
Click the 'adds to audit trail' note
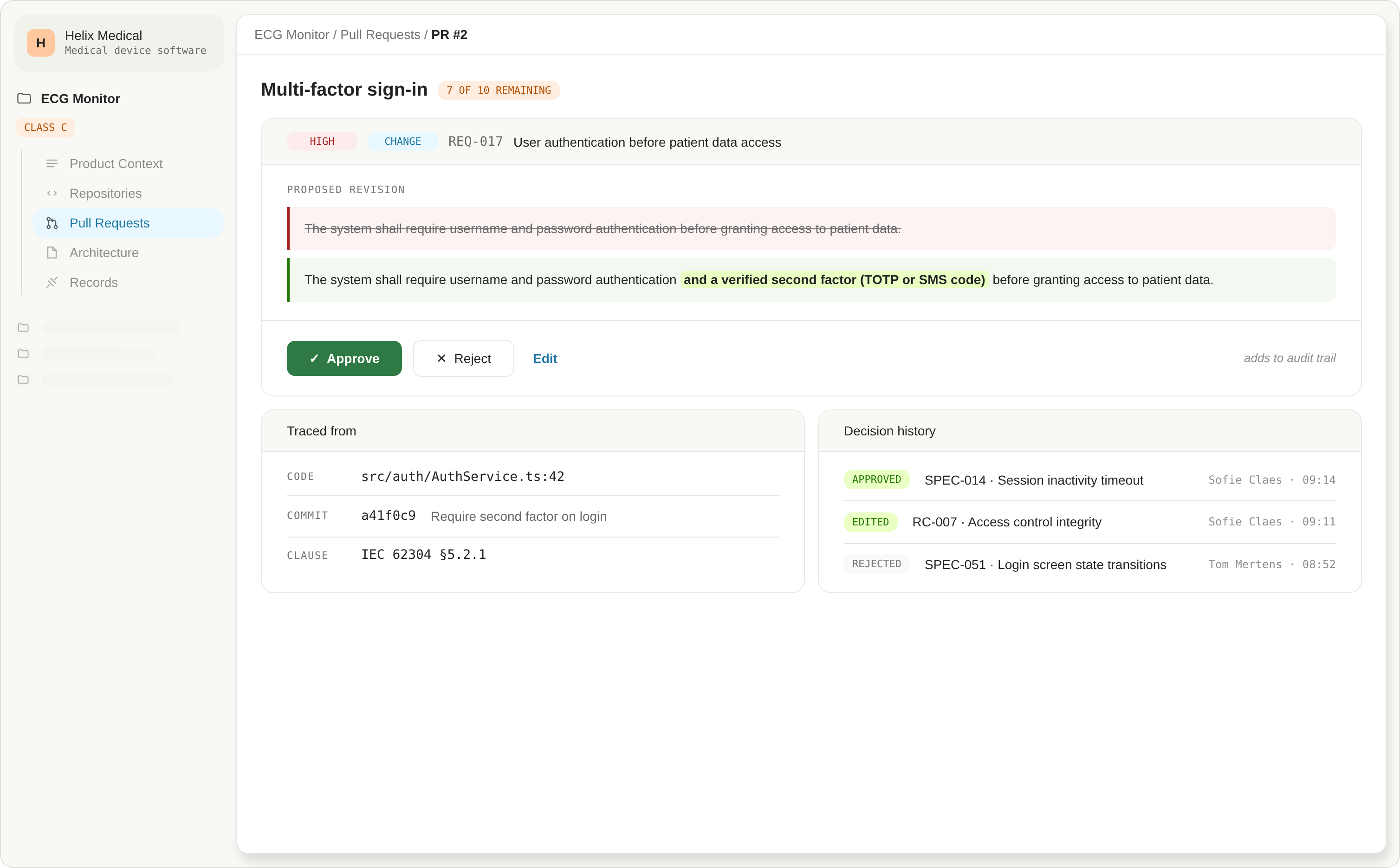(1289, 358)
